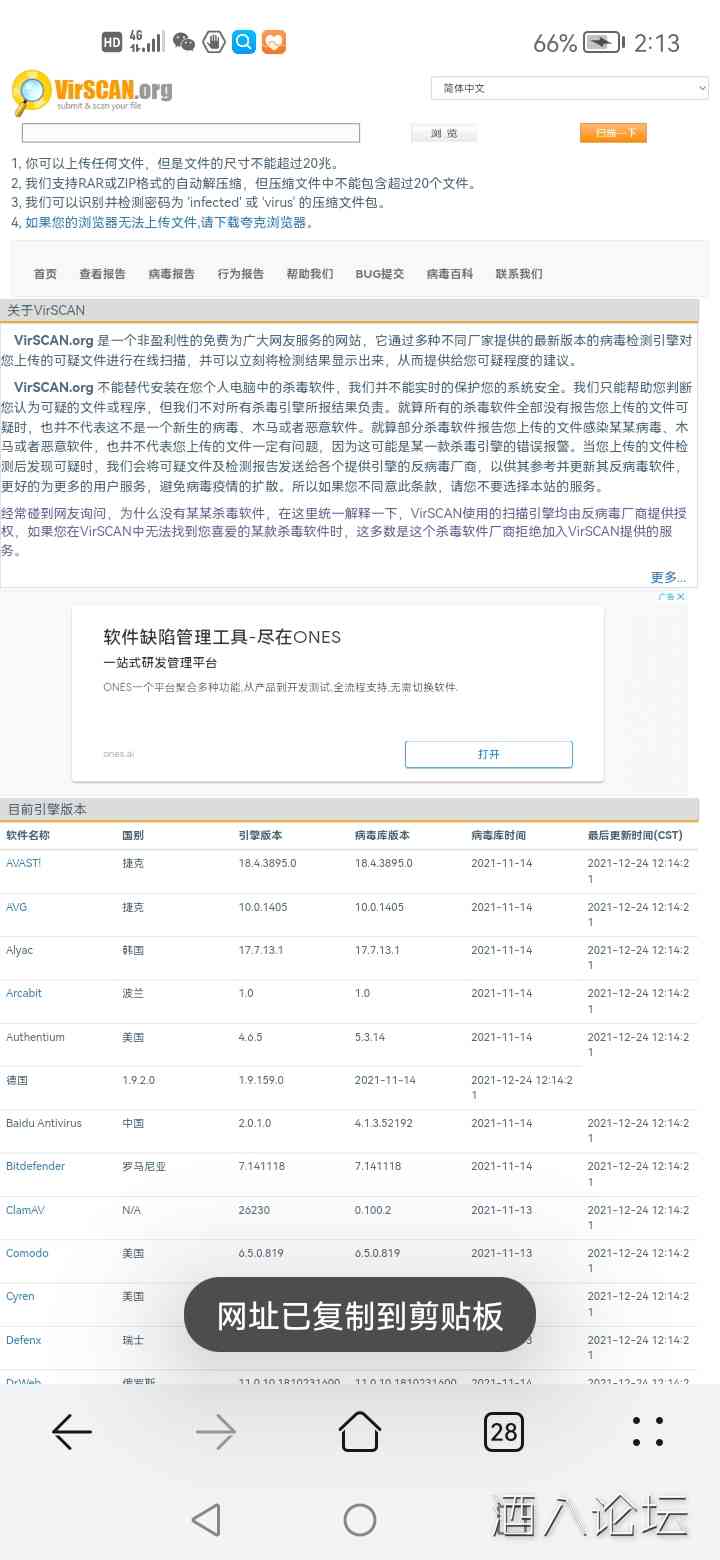This screenshot has width=720, height=1560.
Task: Select the 首页 menu item
Action: pyautogui.click(x=45, y=274)
